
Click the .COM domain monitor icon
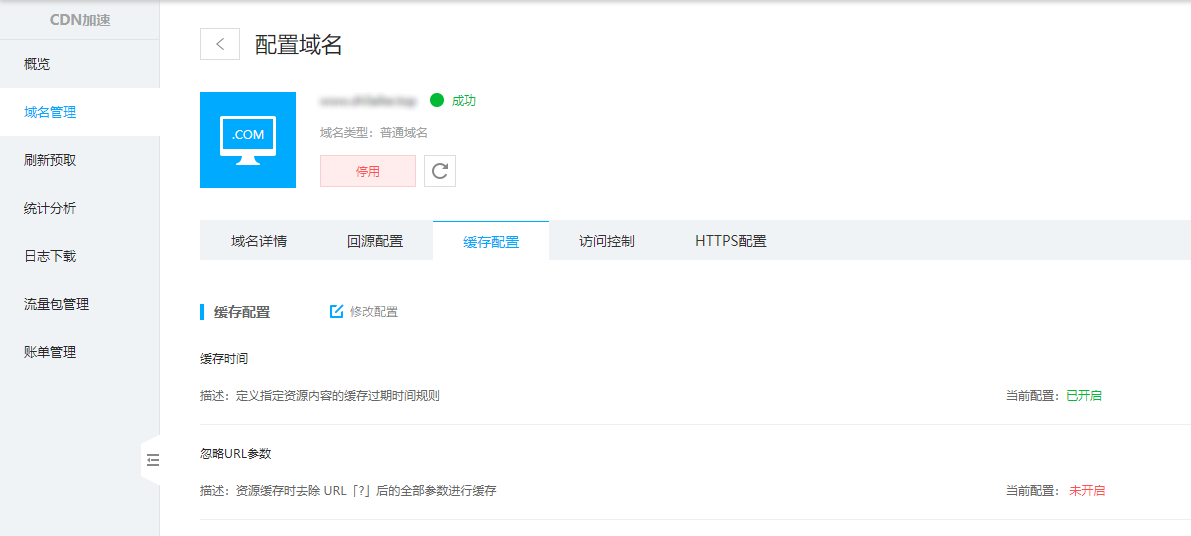point(248,140)
